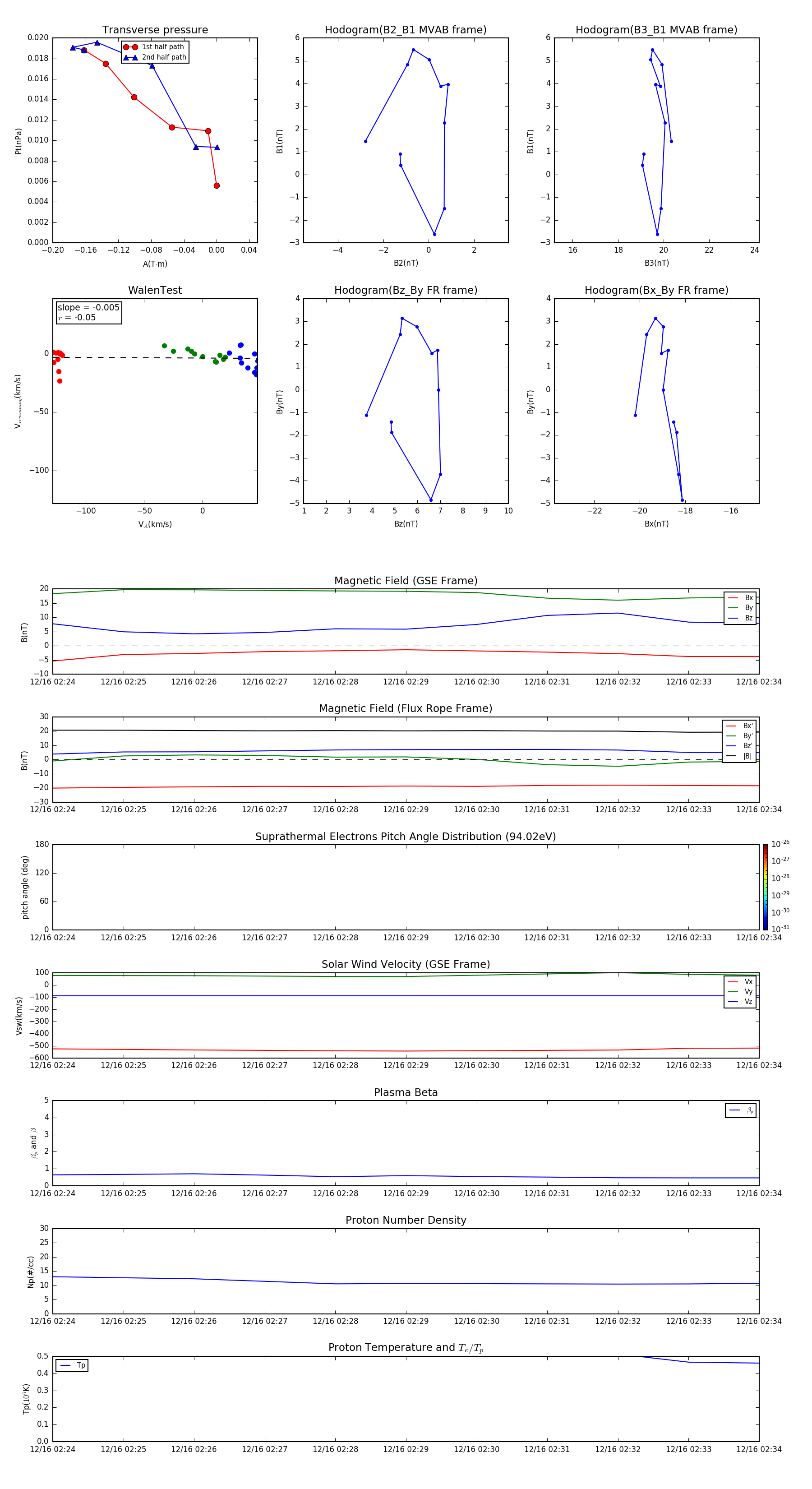This screenshot has height=1489, width=812.
Task: Click the pitch angle colorbar
Action: [765, 887]
